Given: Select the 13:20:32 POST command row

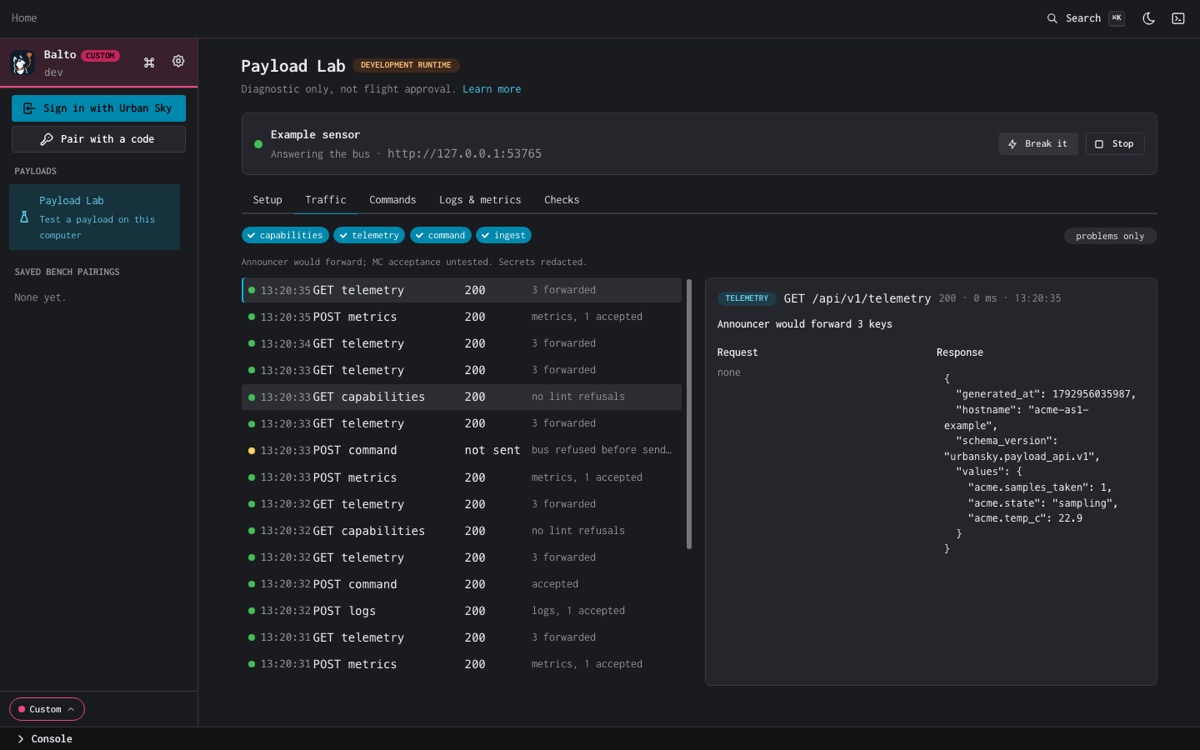Looking at the screenshot, I should click(x=462, y=584).
